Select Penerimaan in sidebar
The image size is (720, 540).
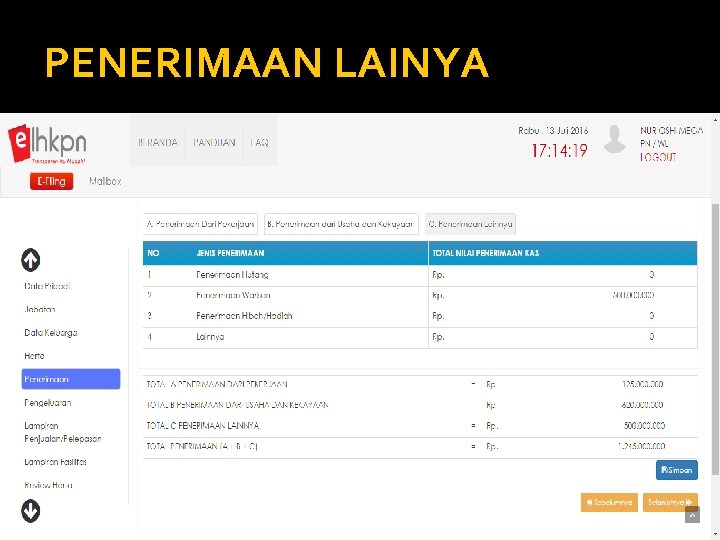[71, 379]
